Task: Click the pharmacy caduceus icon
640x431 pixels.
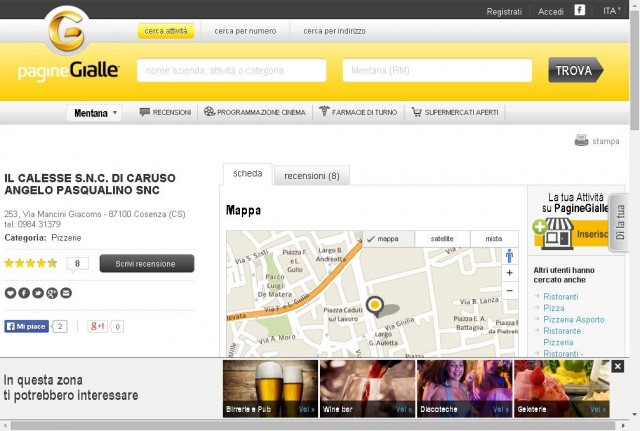Action: (324, 111)
